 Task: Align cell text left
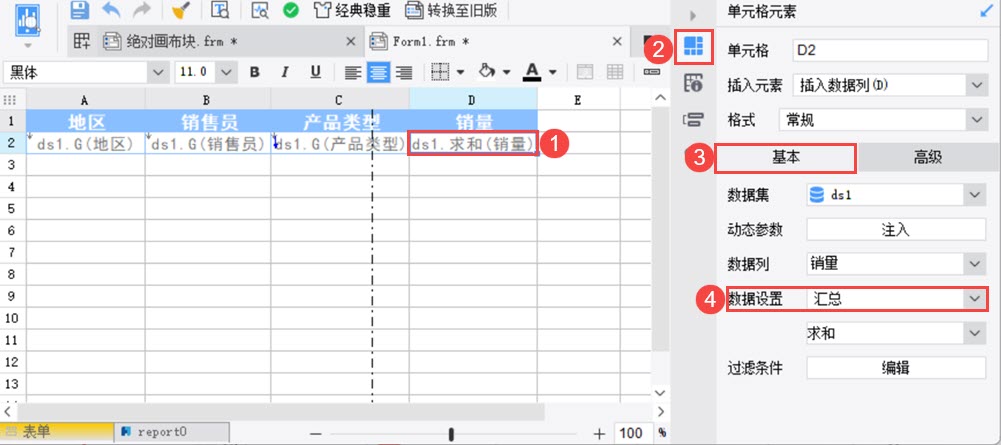click(352, 73)
